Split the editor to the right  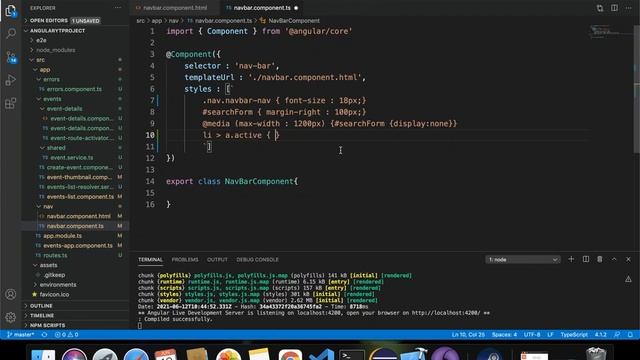coord(614,8)
